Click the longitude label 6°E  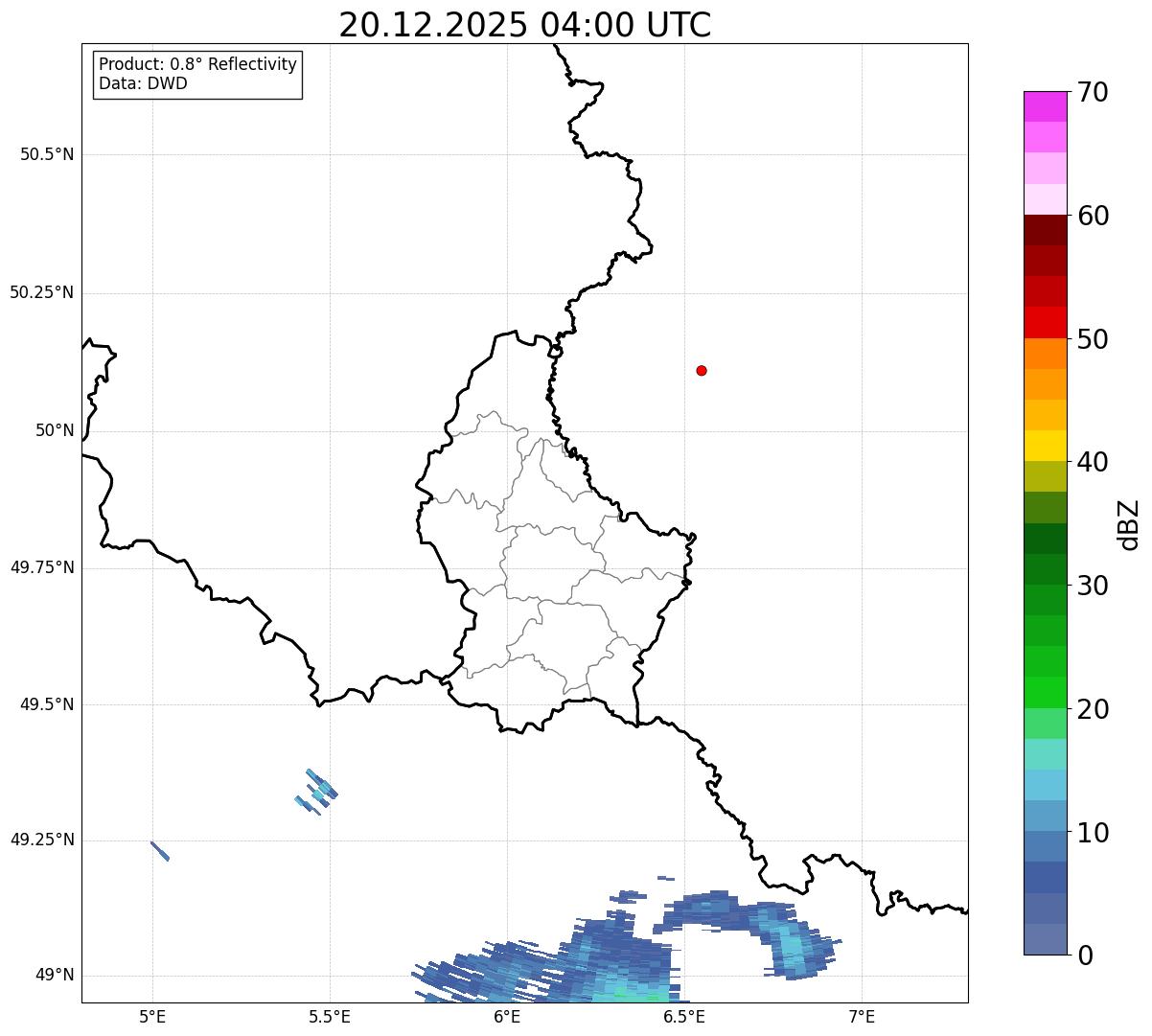tap(507, 1016)
